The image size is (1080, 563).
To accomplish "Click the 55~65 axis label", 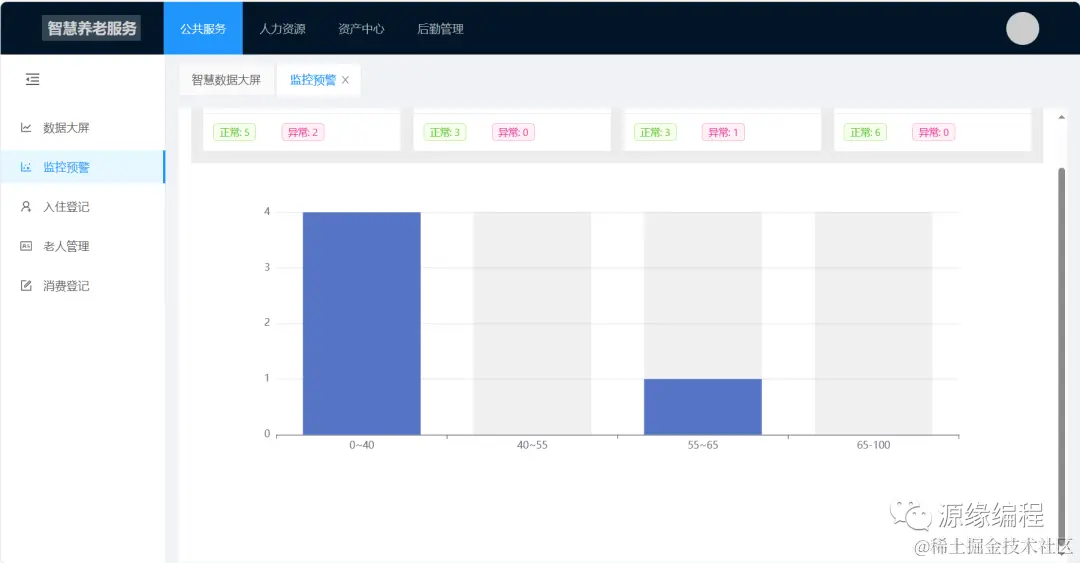I will [703, 445].
